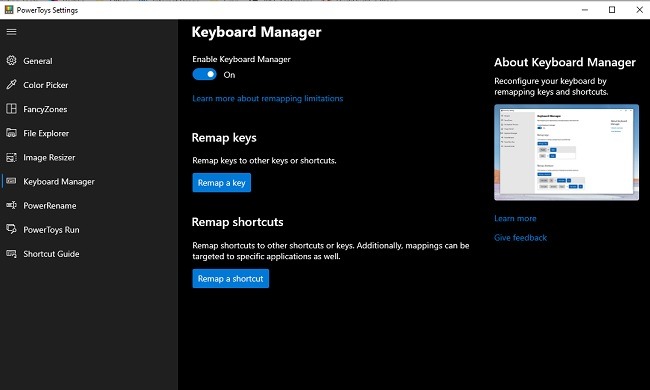650x390 pixels.
Task: Click the Keyboard Manager keyboard icon
Action: pyautogui.click(x=11, y=181)
